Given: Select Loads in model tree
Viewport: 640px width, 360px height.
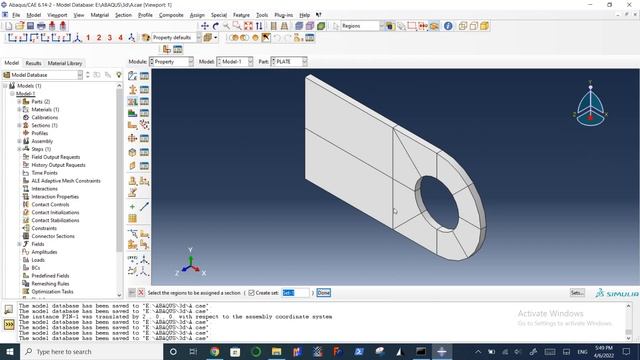Looking at the screenshot, I should (38, 260).
